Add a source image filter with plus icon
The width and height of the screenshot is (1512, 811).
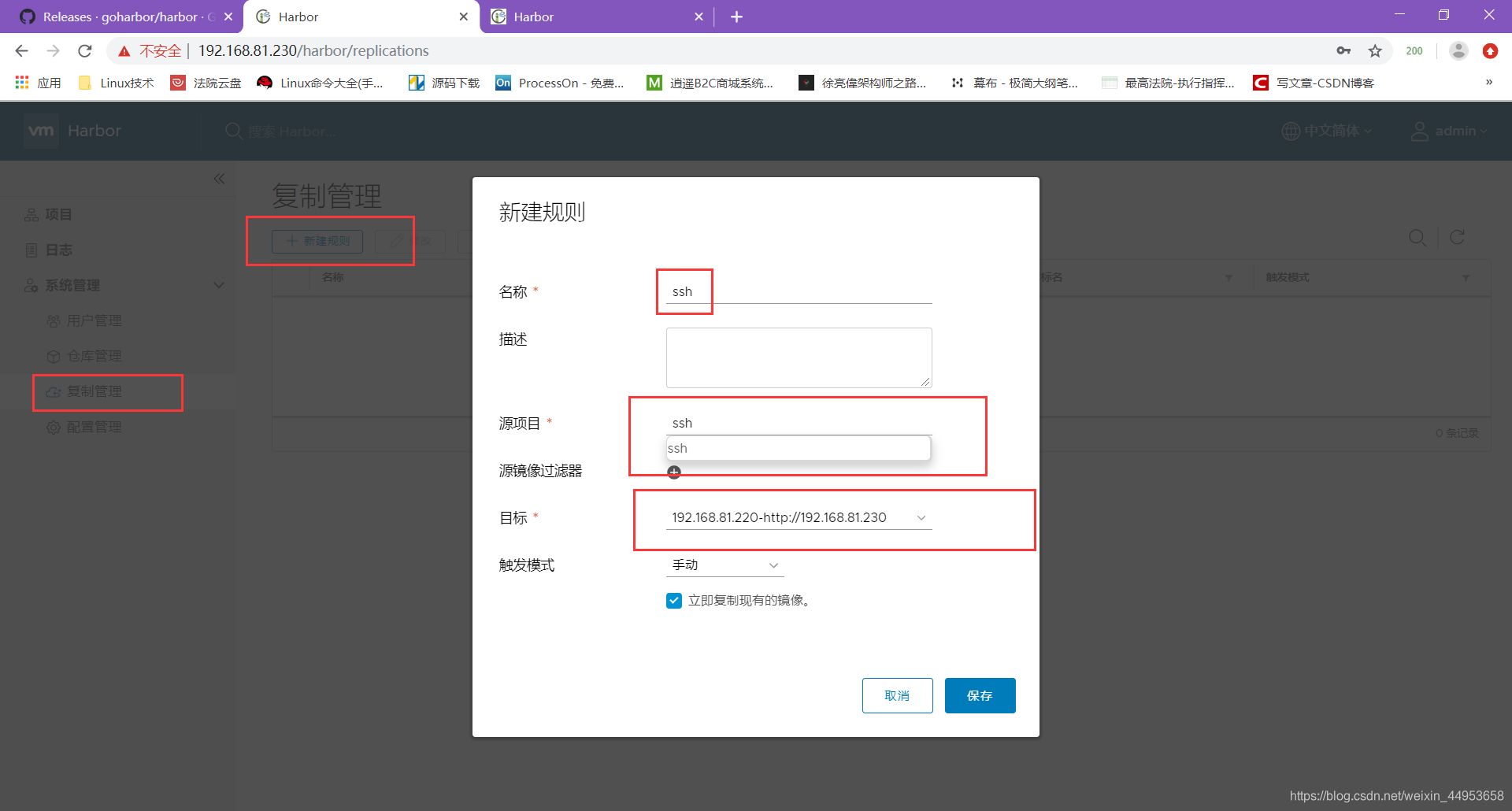click(674, 472)
